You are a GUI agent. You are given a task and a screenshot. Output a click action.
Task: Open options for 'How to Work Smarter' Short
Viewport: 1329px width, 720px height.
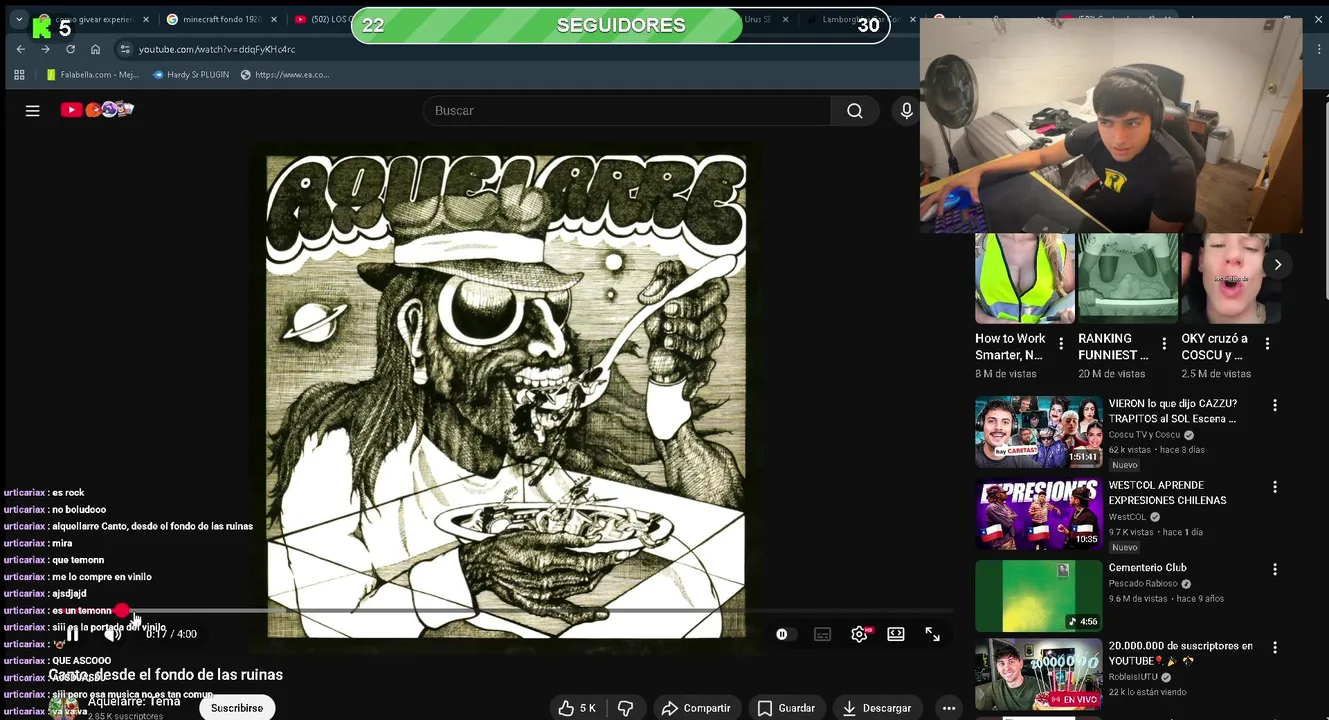[x=1061, y=344]
